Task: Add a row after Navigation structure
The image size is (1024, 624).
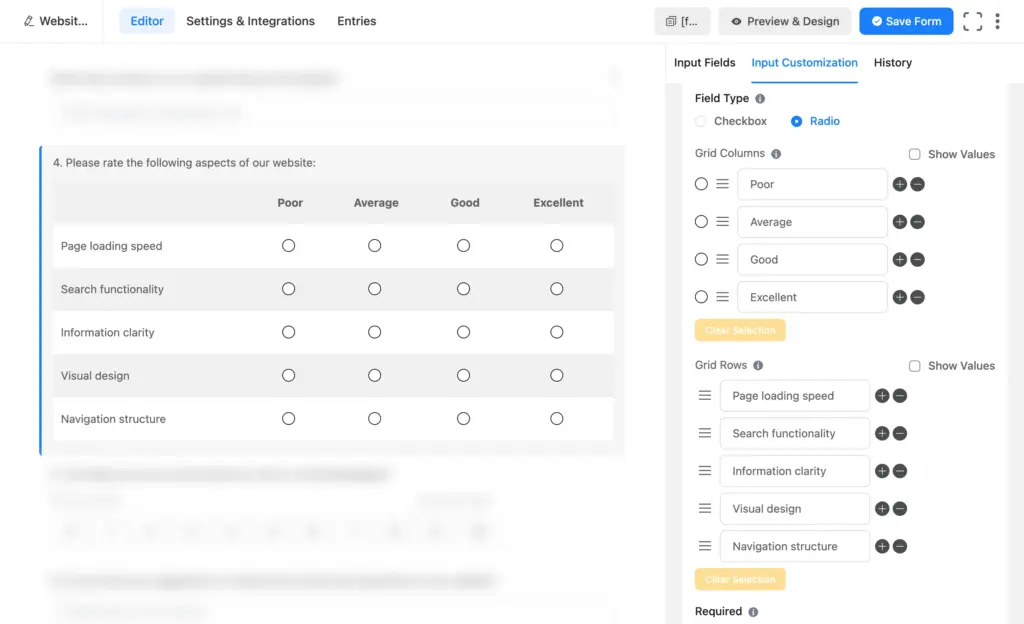Action: [882, 546]
